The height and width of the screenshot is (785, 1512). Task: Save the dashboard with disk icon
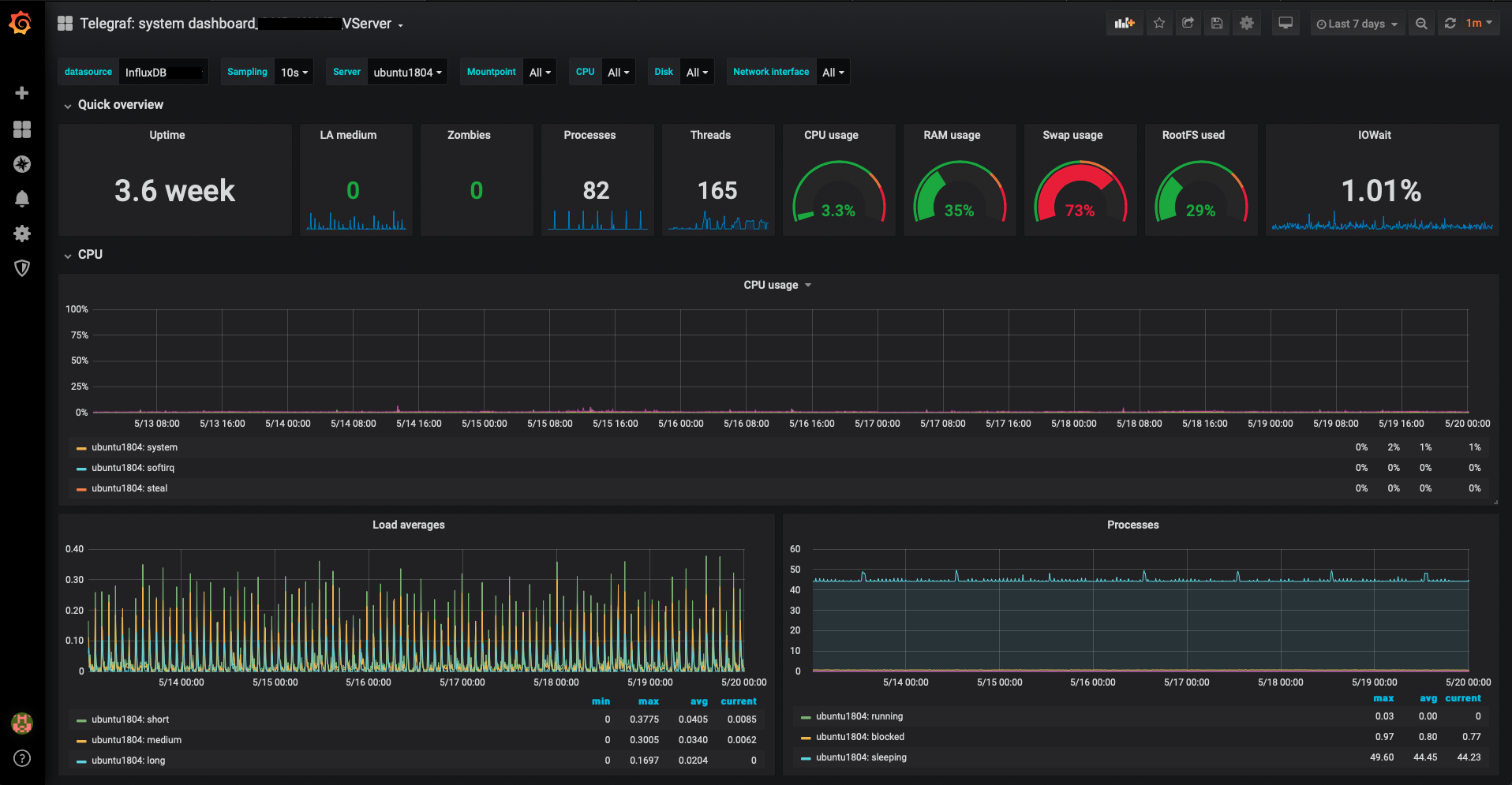tap(1217, 24)
